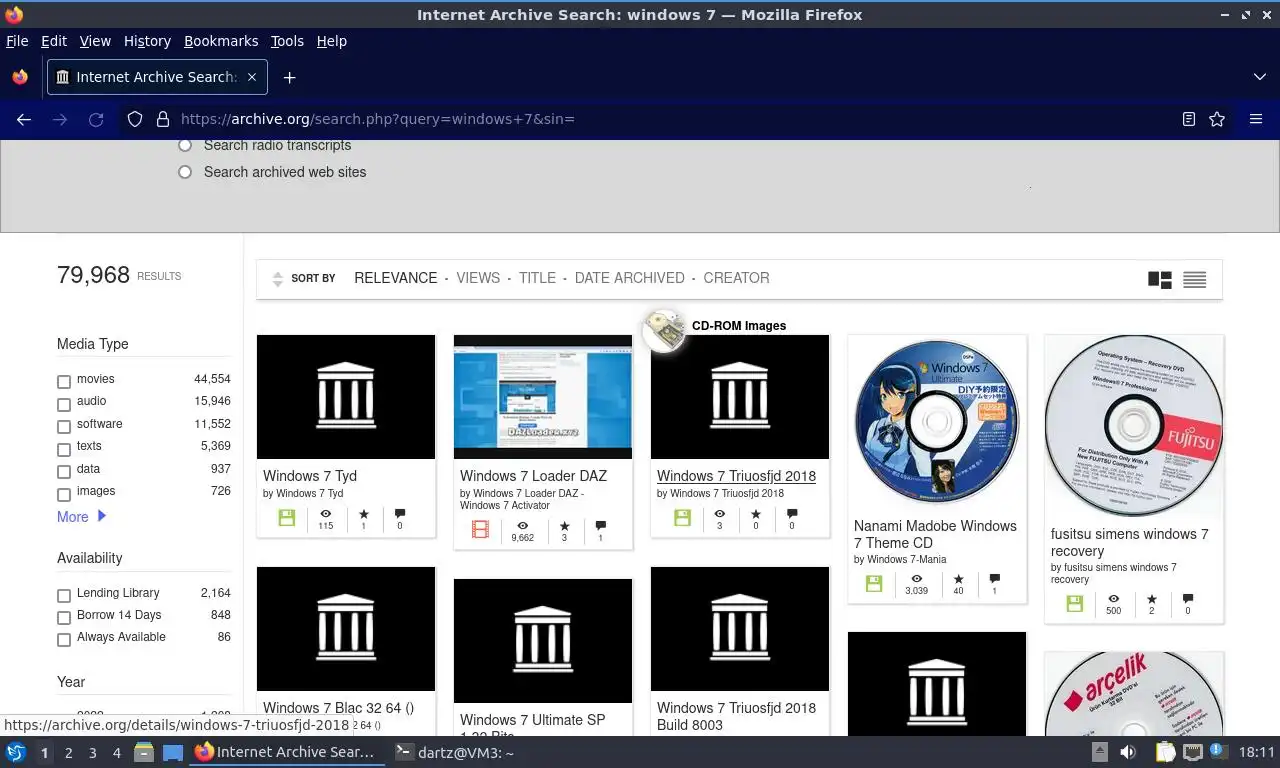Switch to dartz@VM3 terminal in taskbar
This screenshot has width=1280, height=768.
click(455, 752)
